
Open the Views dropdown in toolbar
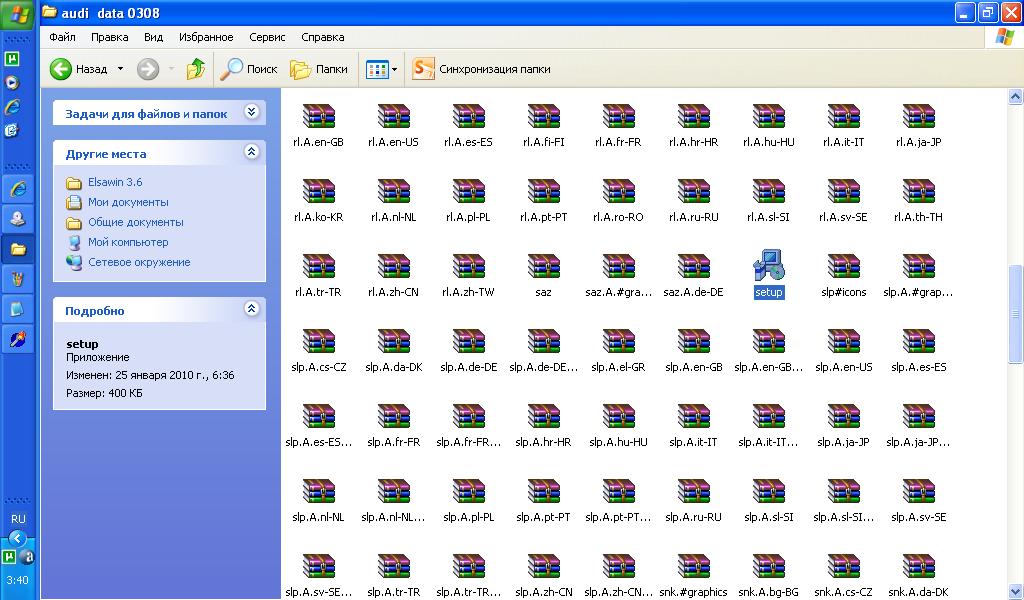tap(381, 69)
